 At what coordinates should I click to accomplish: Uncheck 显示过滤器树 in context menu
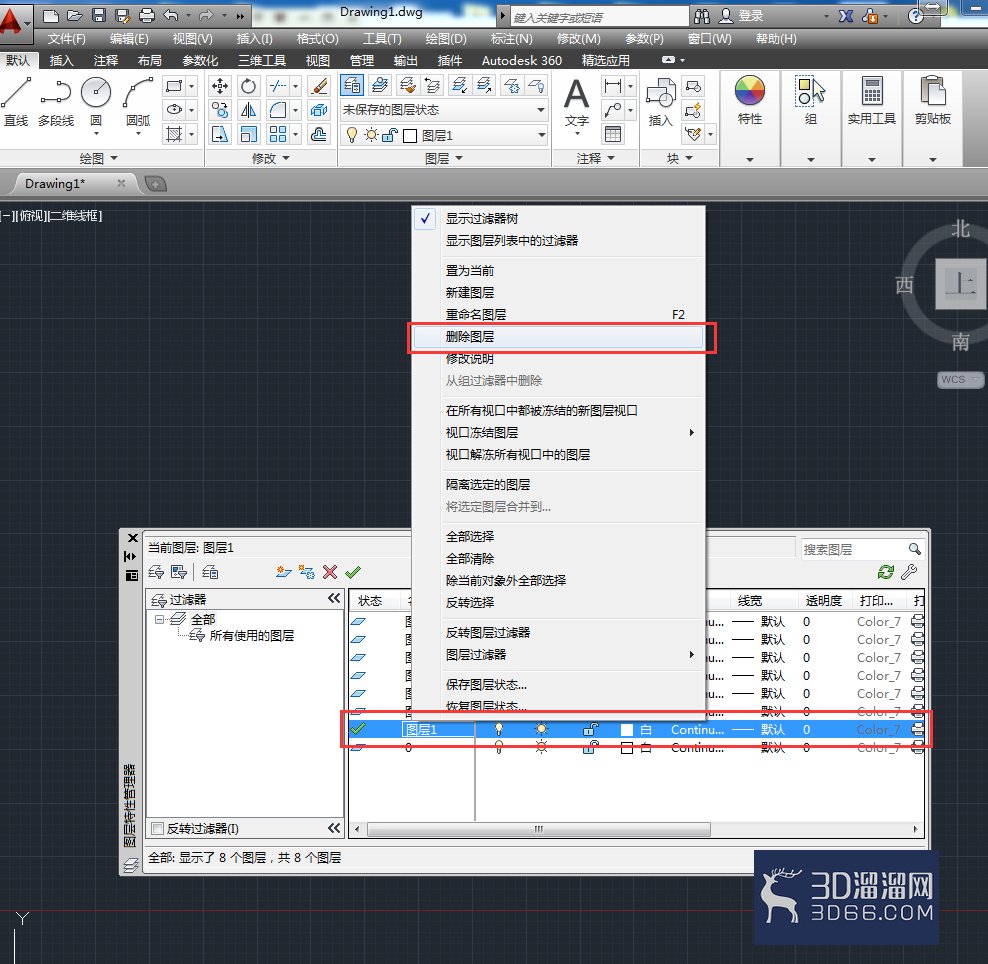coord(482,219)
